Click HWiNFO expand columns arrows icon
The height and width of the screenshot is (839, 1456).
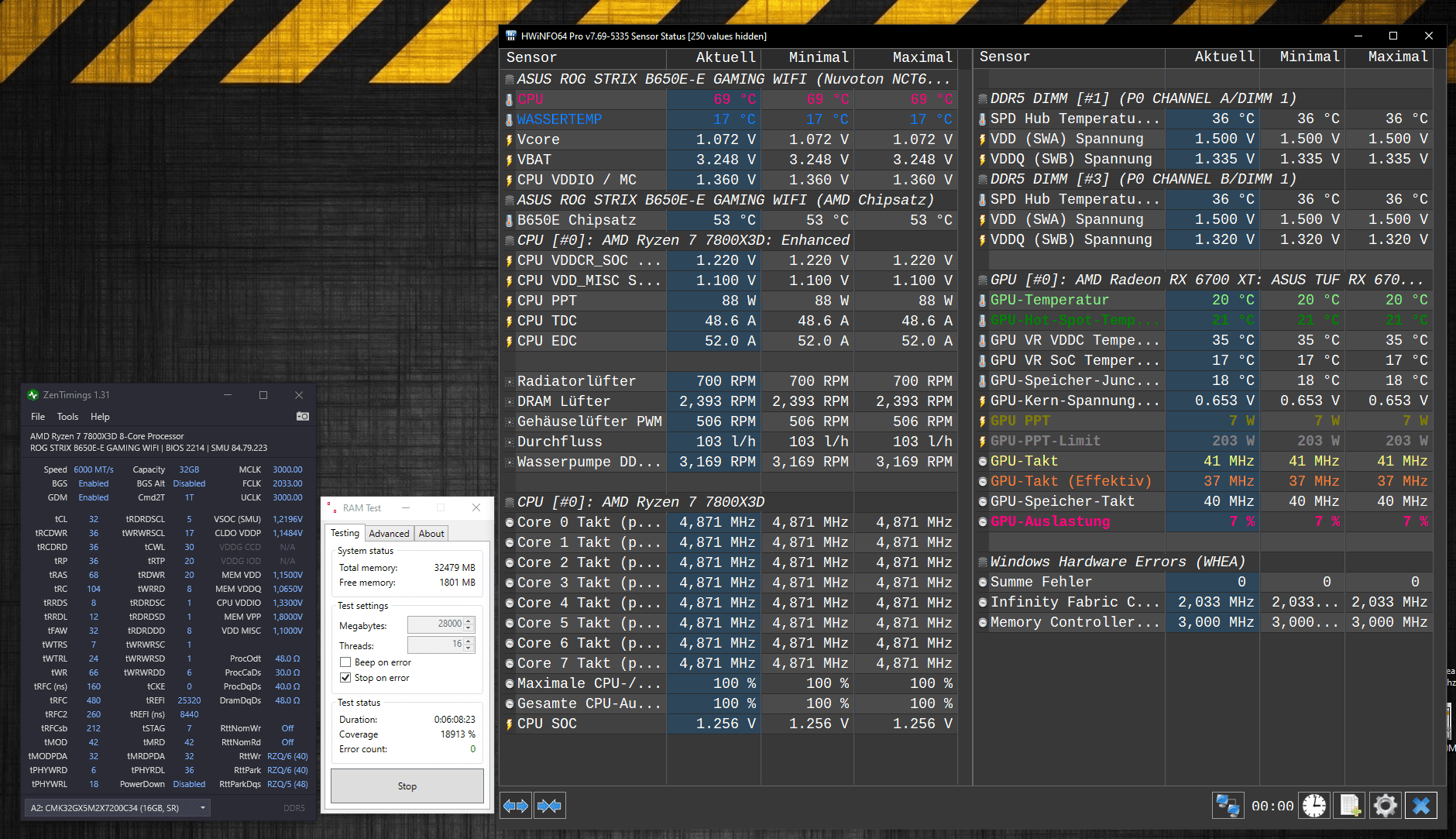click(x=516, y=806)
